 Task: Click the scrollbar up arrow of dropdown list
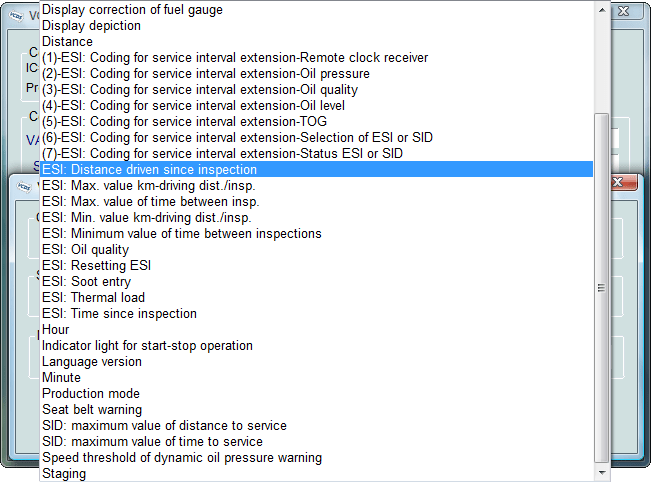(602, 10)
